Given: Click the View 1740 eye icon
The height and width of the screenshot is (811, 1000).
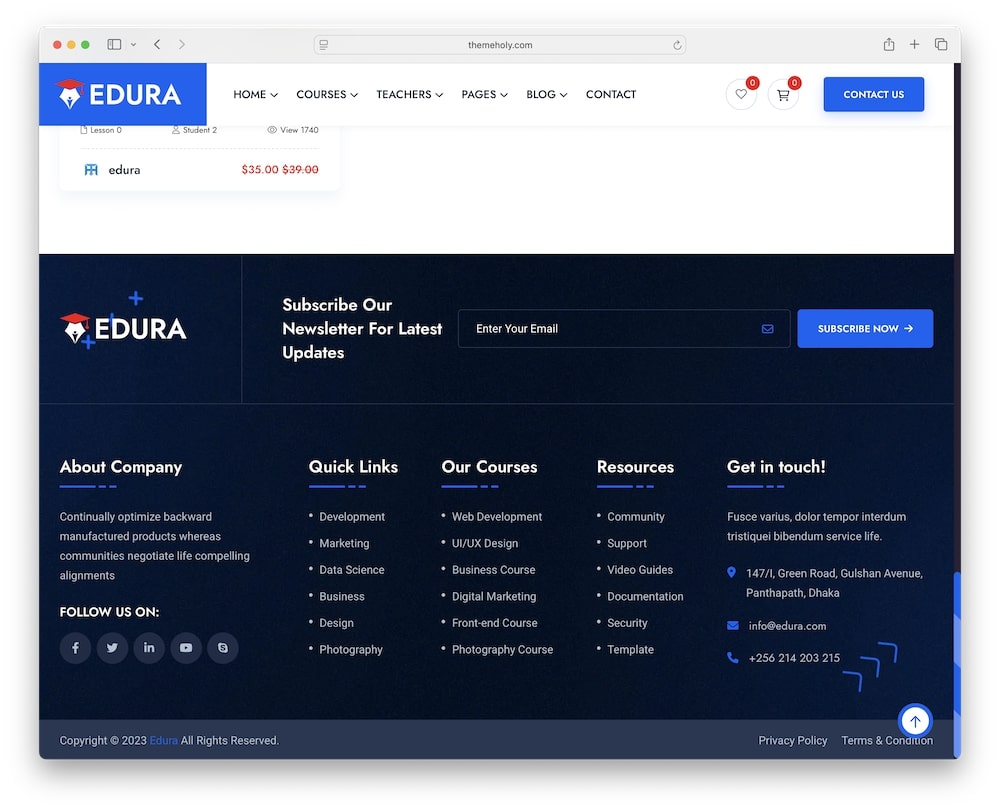Looking at the screenshot, I should (272, 130).
